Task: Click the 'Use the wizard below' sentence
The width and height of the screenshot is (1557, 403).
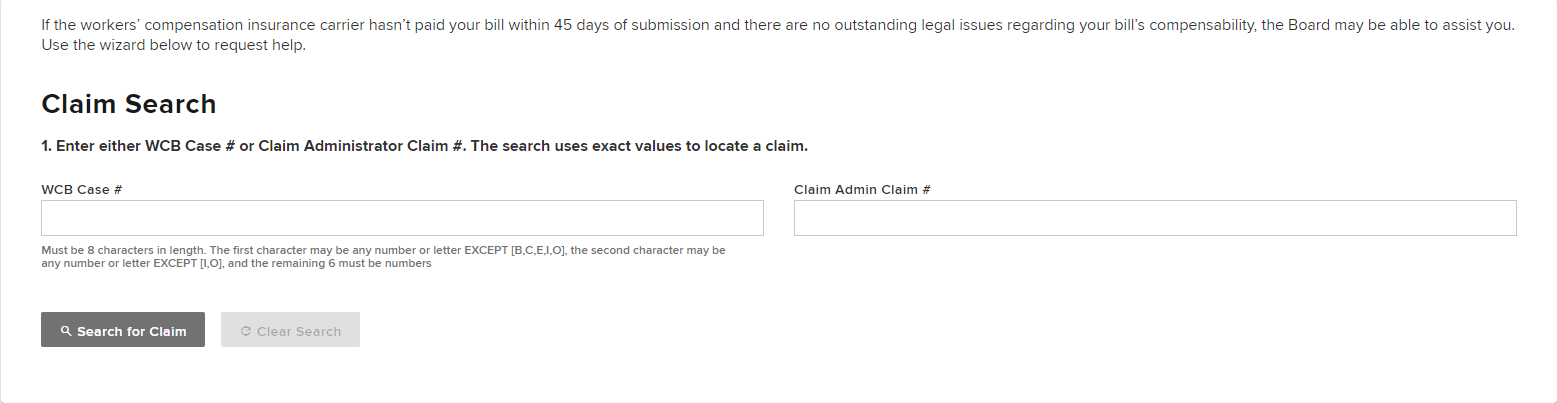Action: (x=173, y=46)
